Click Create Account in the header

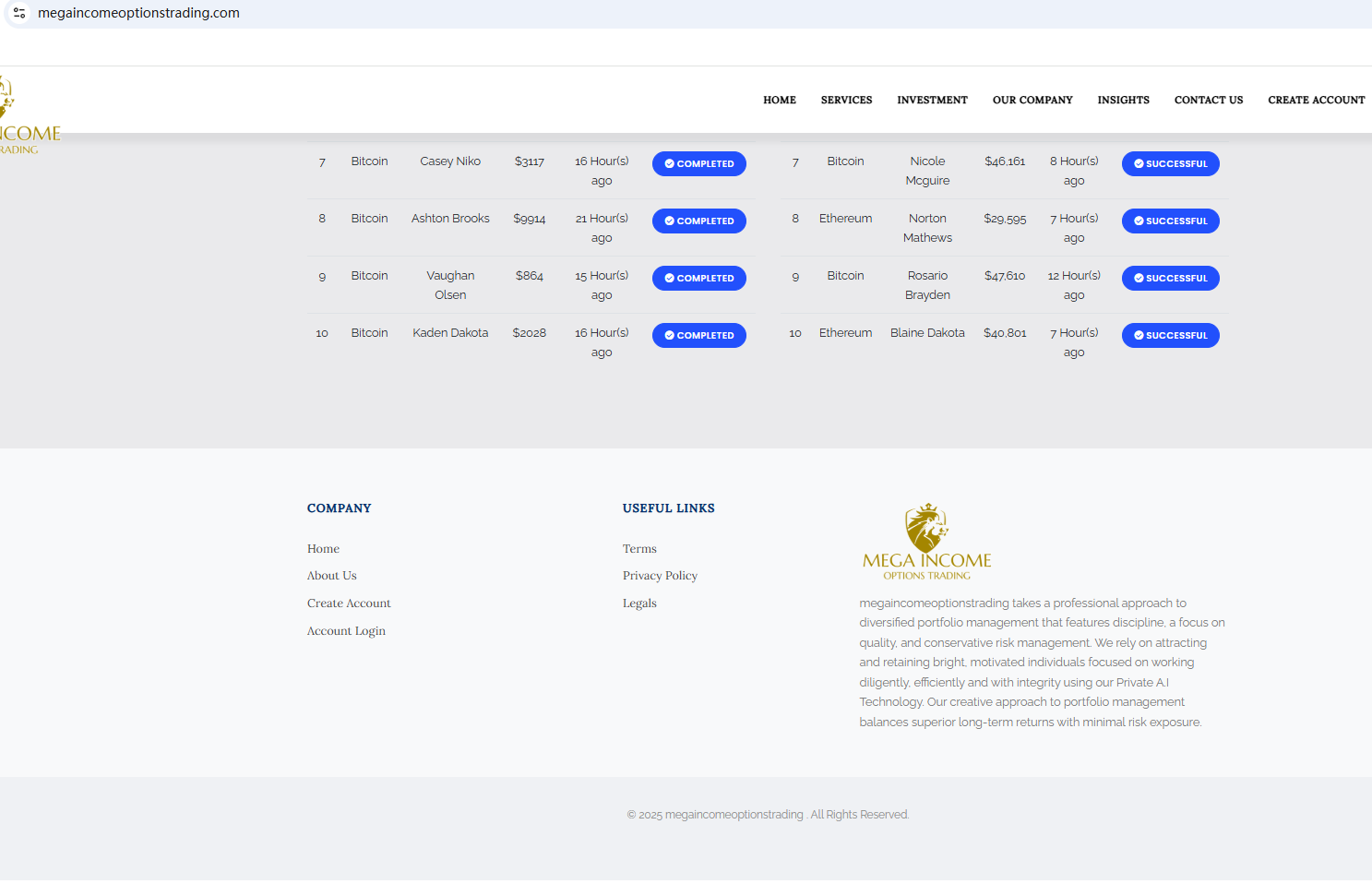tap(1316, 101)
